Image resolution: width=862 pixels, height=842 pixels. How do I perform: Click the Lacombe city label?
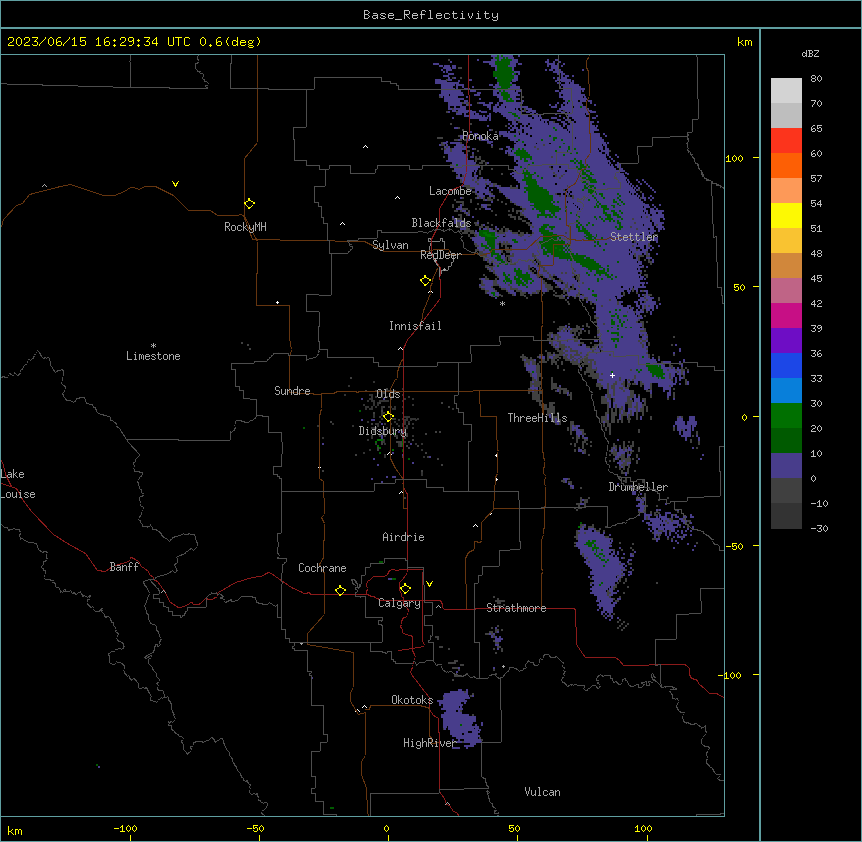coord(450,191)
